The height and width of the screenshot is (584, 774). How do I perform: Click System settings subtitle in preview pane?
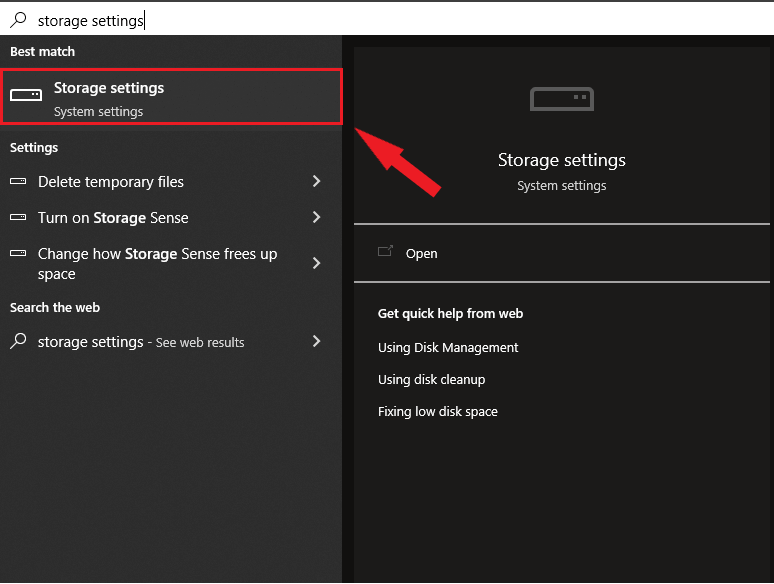click(x=562, y=186)
